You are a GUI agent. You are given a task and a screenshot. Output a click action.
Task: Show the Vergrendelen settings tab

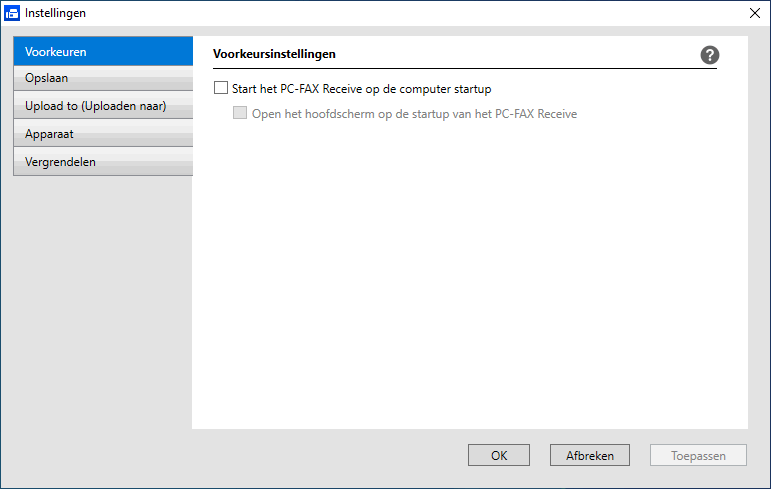[103, 162]
